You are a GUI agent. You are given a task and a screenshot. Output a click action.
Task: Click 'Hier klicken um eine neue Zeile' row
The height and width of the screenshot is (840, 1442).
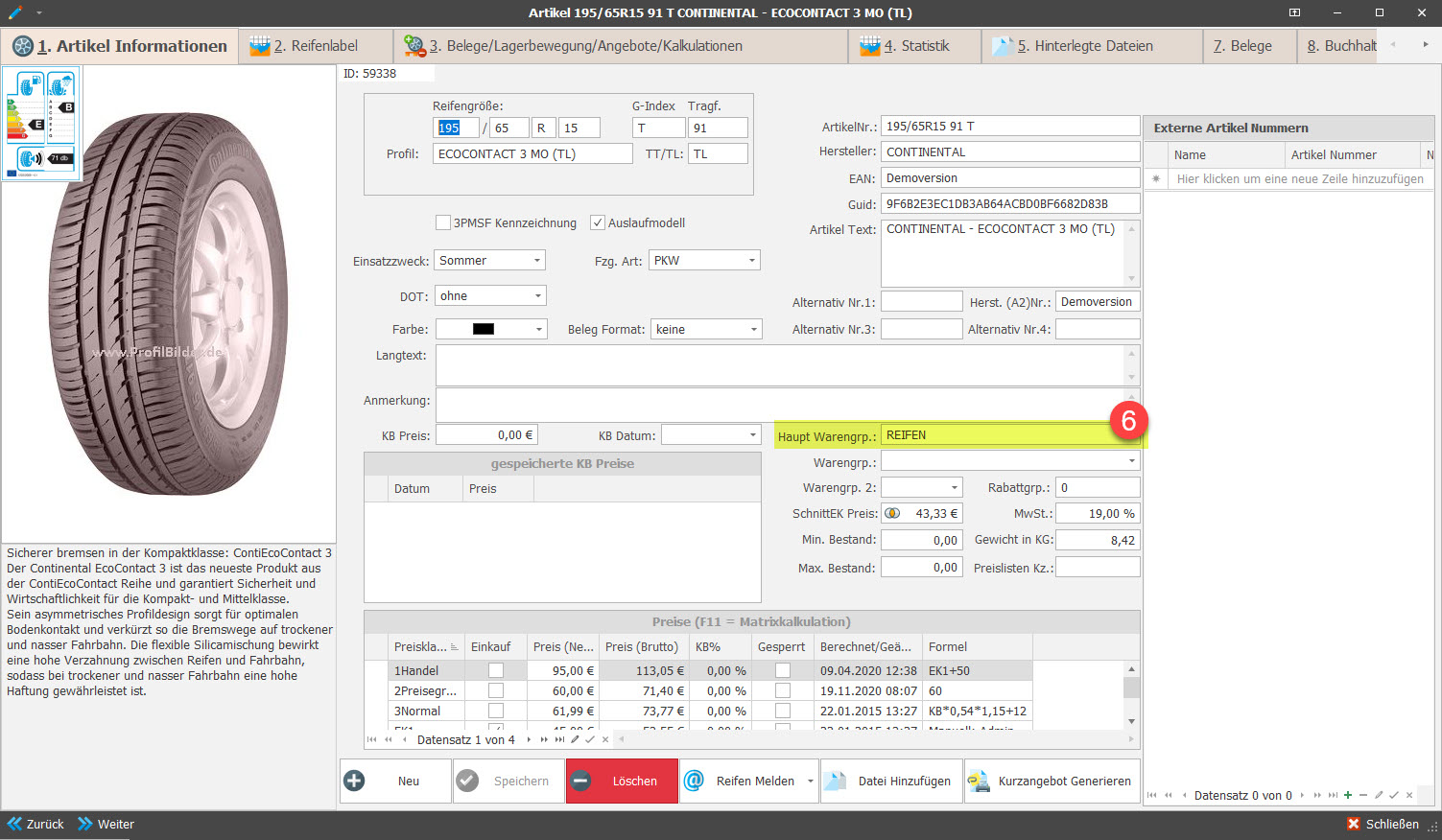[1300, 179]
